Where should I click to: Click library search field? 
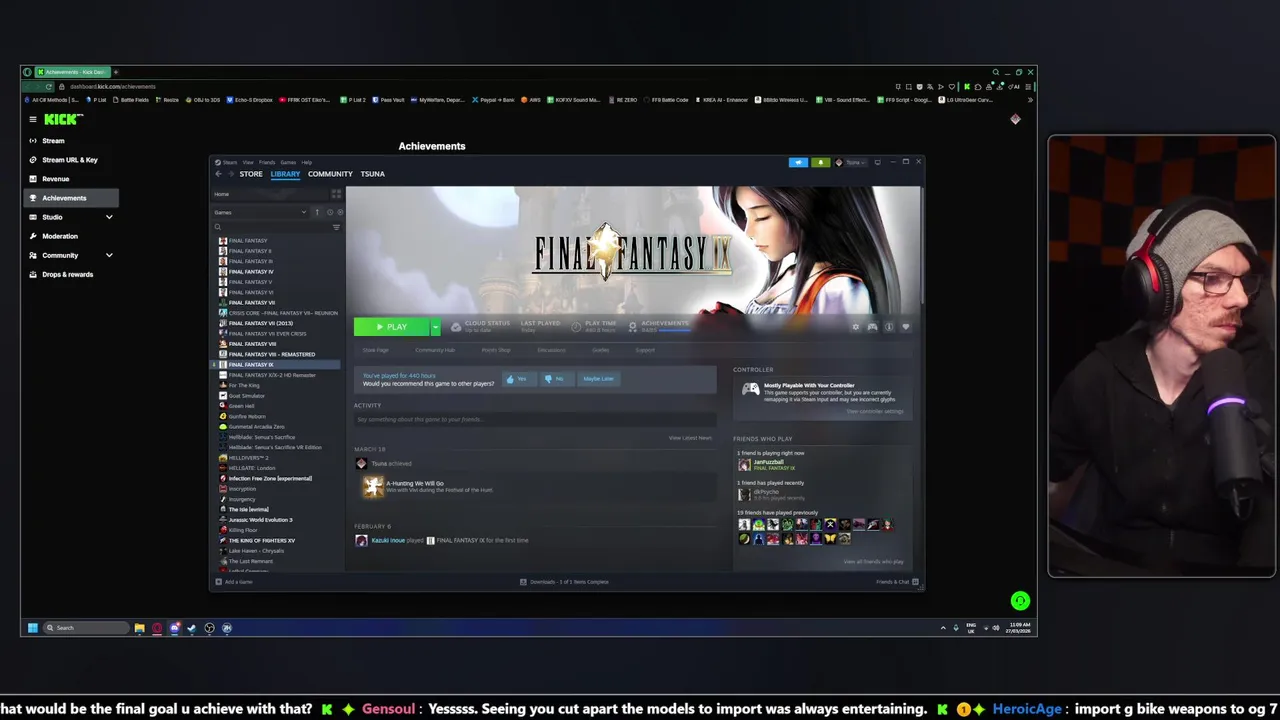tap(270, 227)
